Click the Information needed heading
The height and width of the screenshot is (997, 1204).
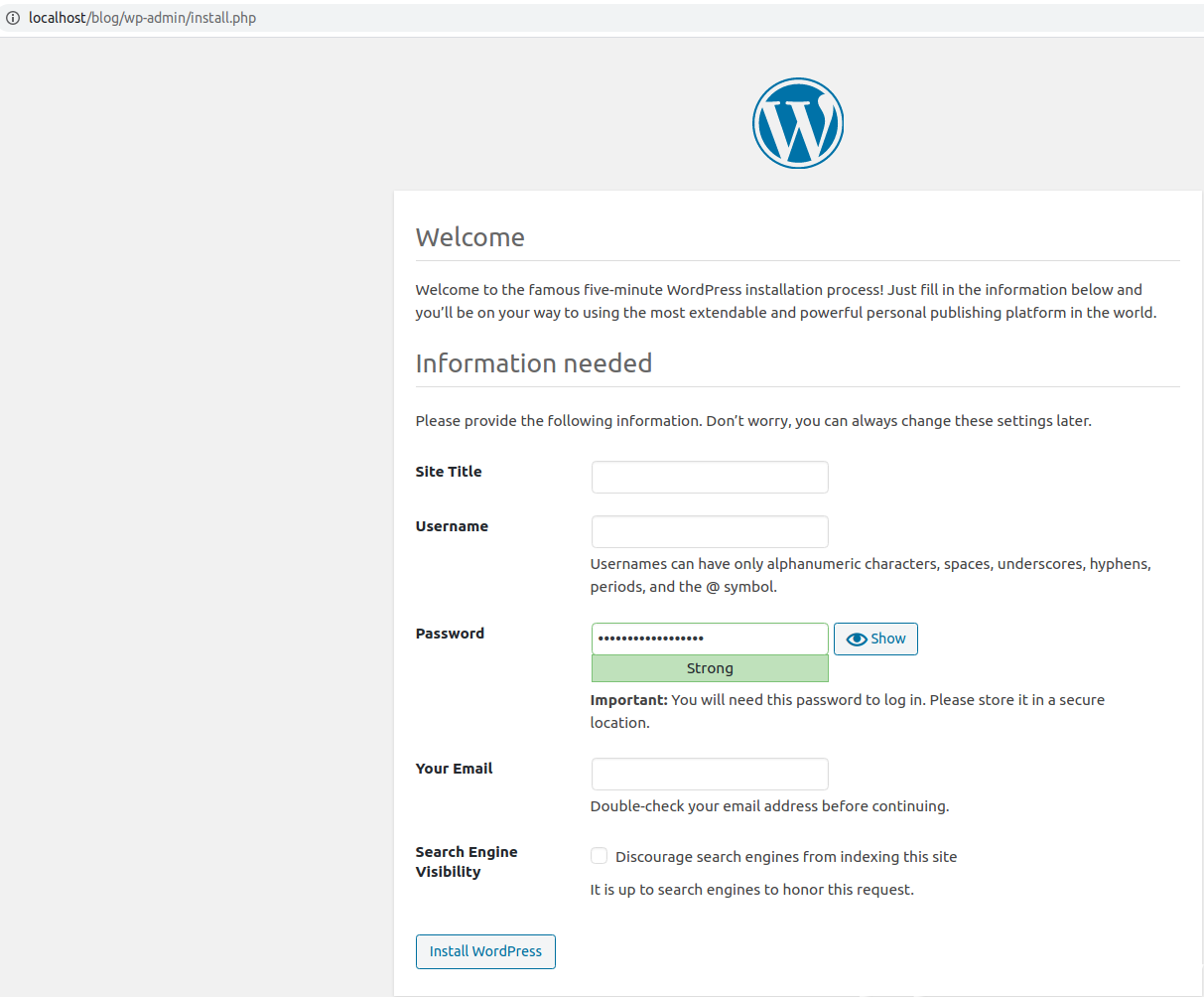click(534, 363)
